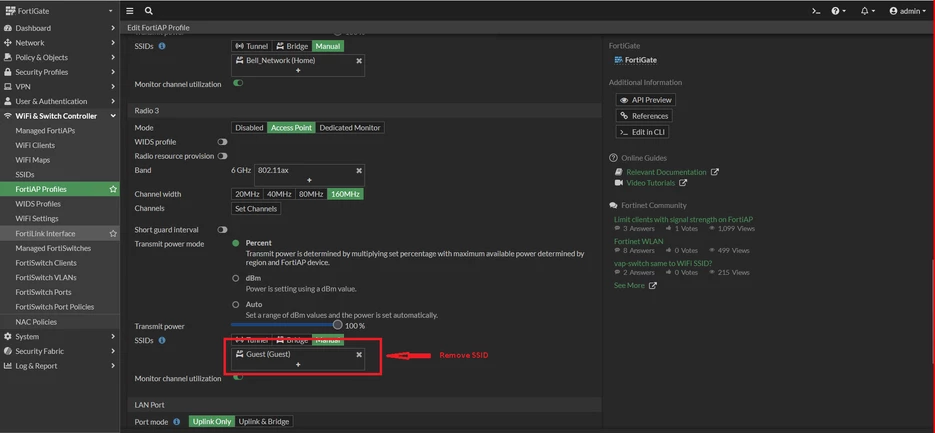935x433 pixels.
Task: Click the References button
Action: [644, 116]
